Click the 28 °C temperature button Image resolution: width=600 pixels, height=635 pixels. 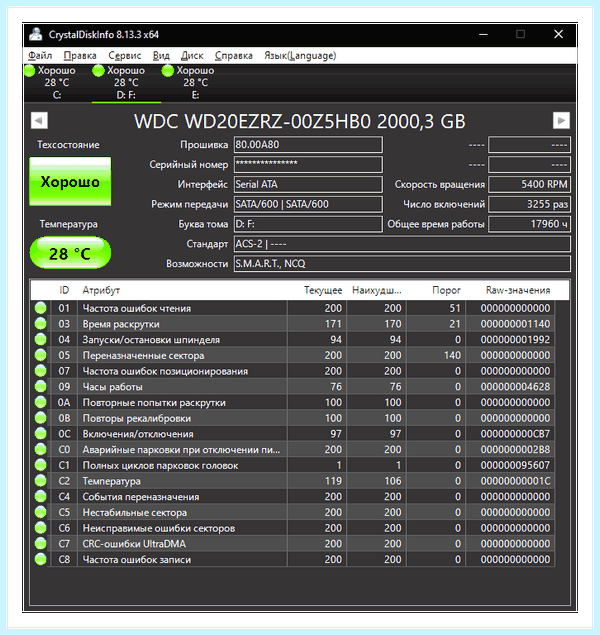pyautogui.click(x=70, y=253)
